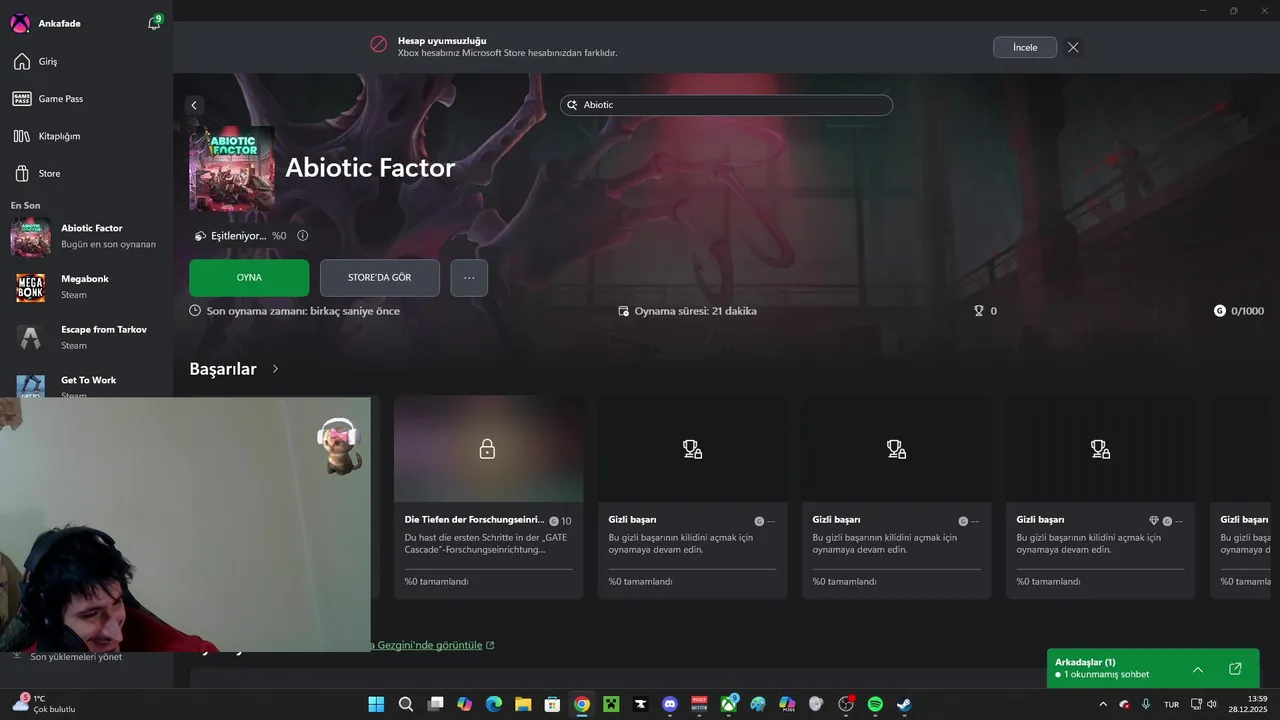Click the account mismatch warning icon
Screen dimensions: 1280x720
click(x=379, y=44)
